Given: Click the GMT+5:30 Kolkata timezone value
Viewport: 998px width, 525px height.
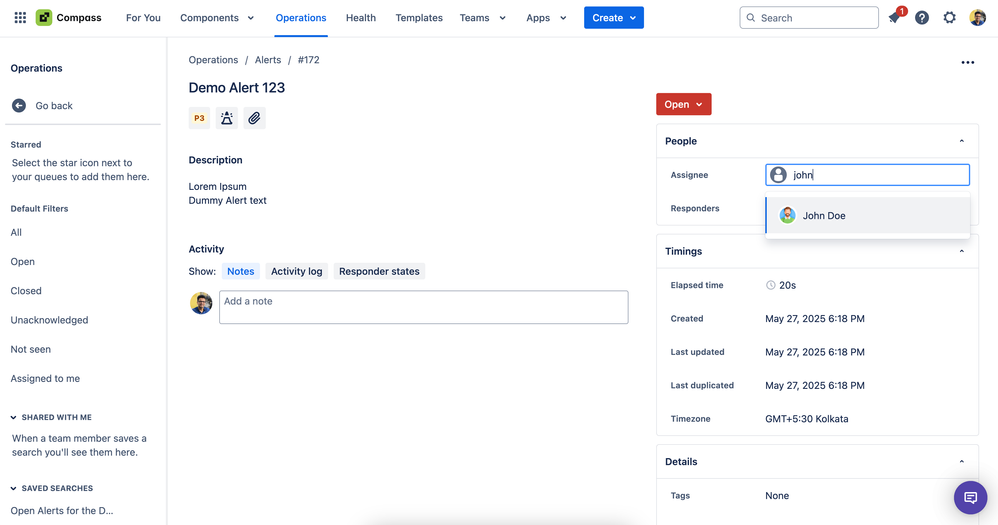Looking at the screenshot, I should (x=806, y=419).
